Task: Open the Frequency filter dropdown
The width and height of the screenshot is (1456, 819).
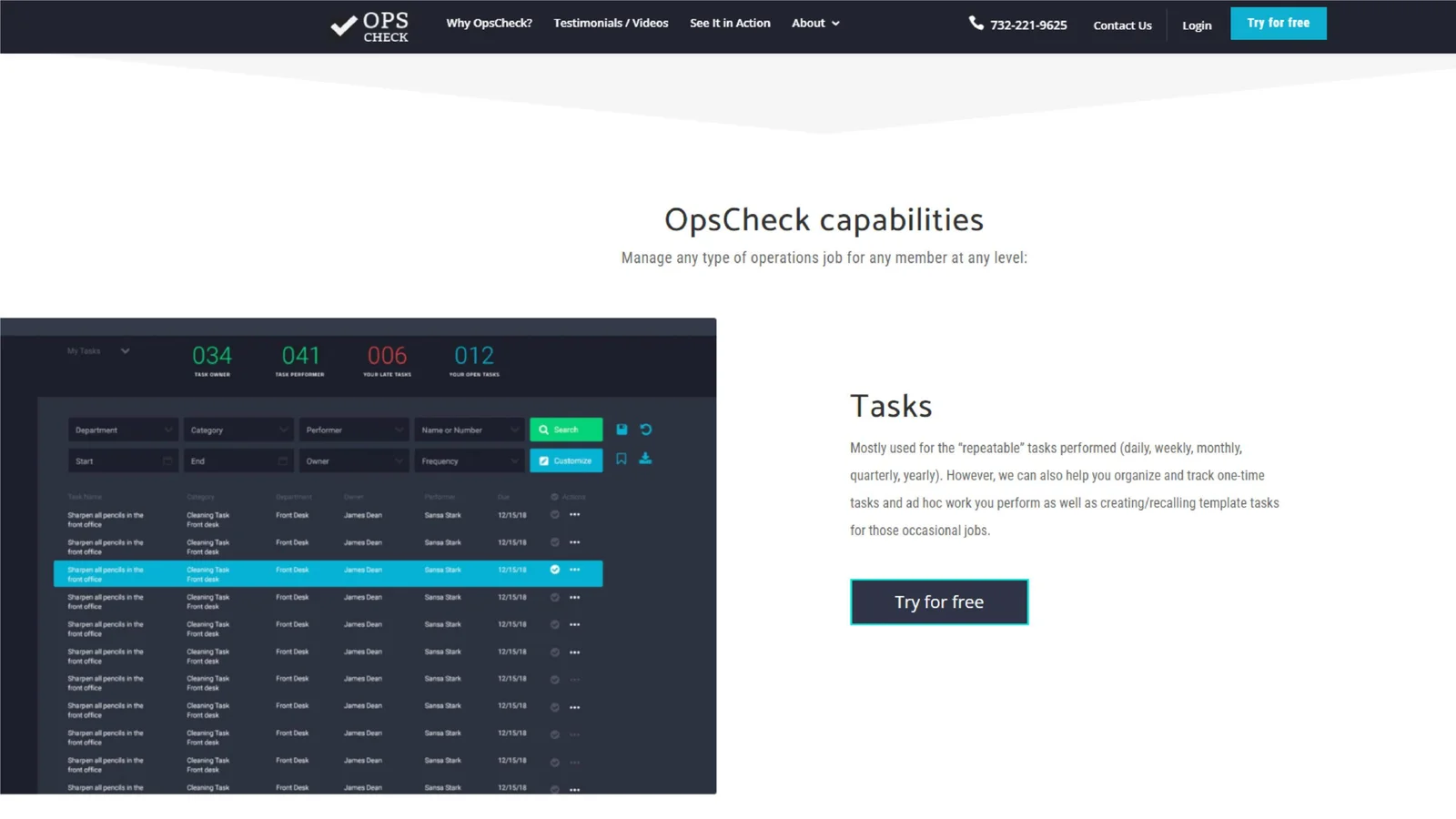Action: click(470, 460)
